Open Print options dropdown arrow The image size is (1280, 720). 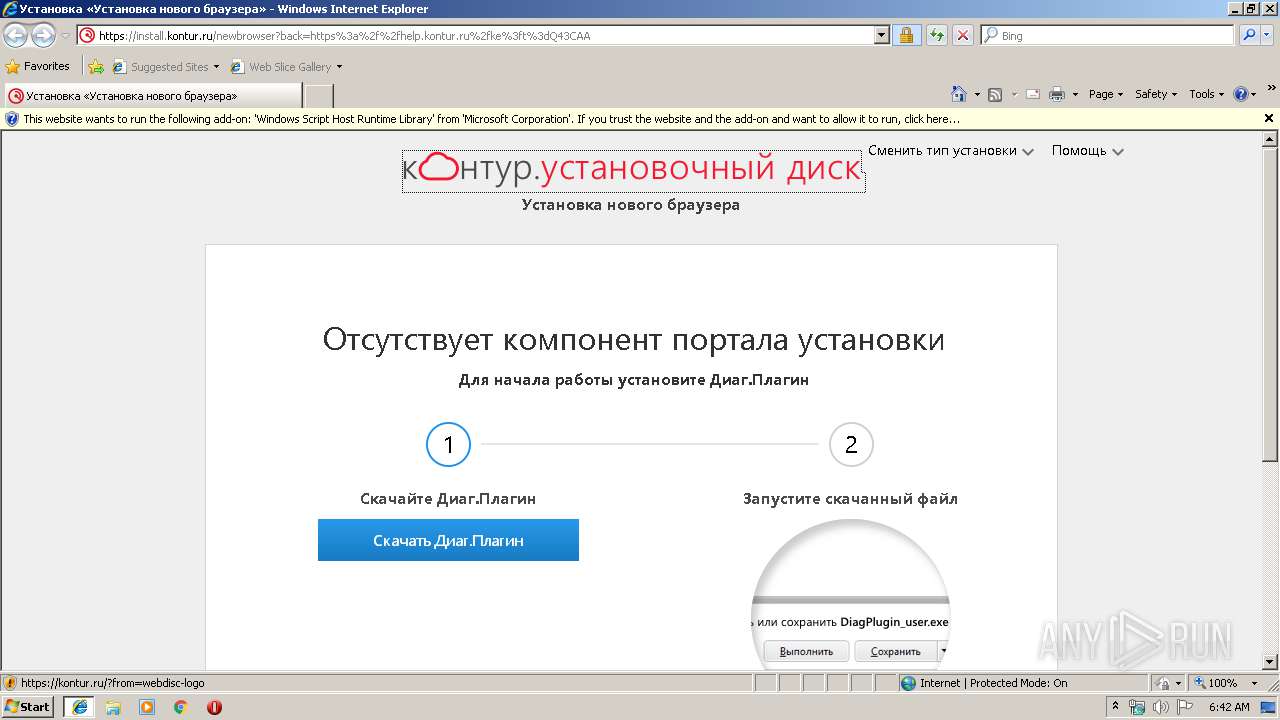pos(1075,94)
